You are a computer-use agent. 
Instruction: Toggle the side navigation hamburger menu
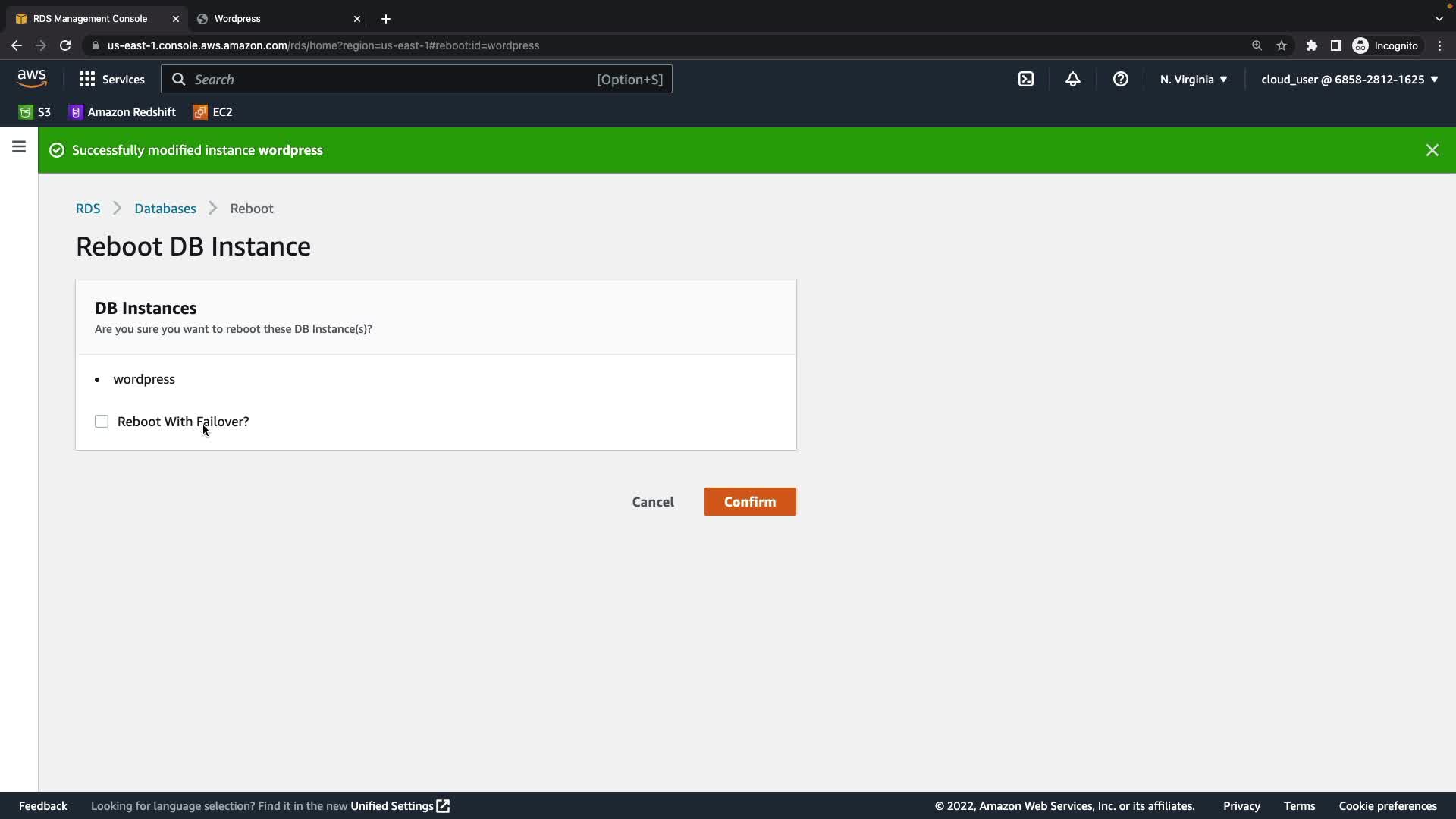tap(19, 146)
